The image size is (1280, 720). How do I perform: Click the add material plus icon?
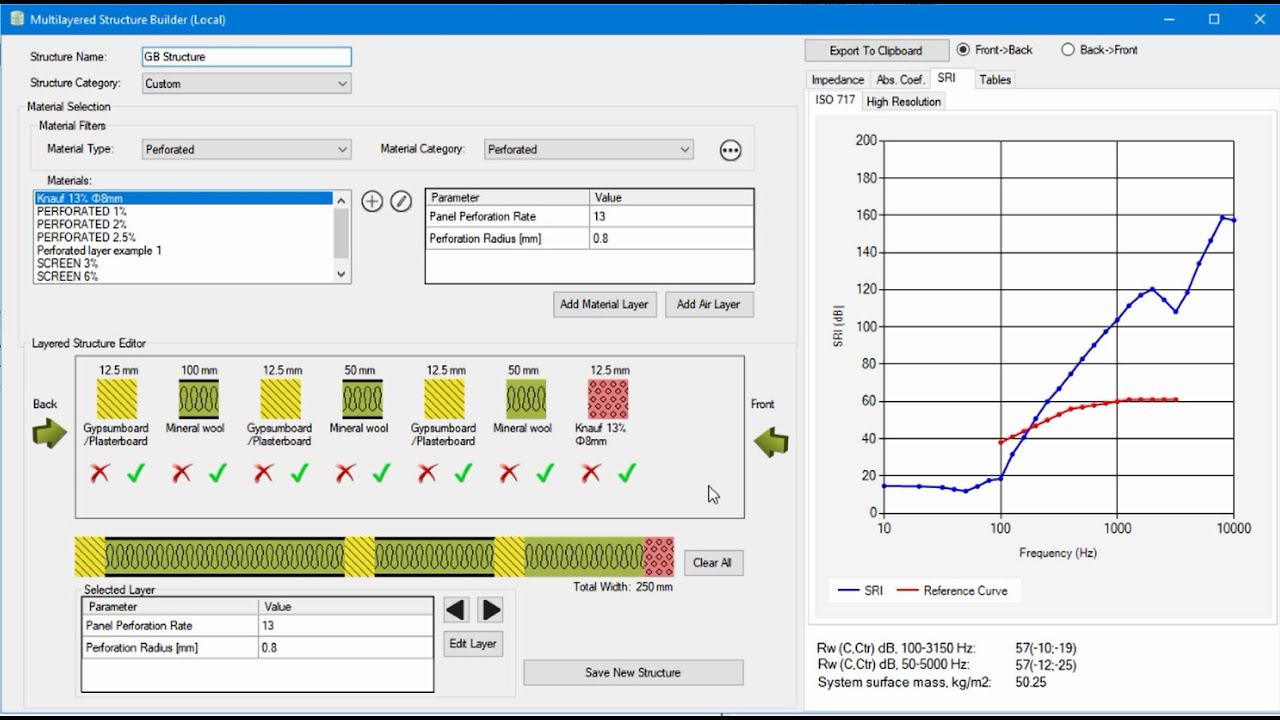pyautogui.click(x=372, y=201)
